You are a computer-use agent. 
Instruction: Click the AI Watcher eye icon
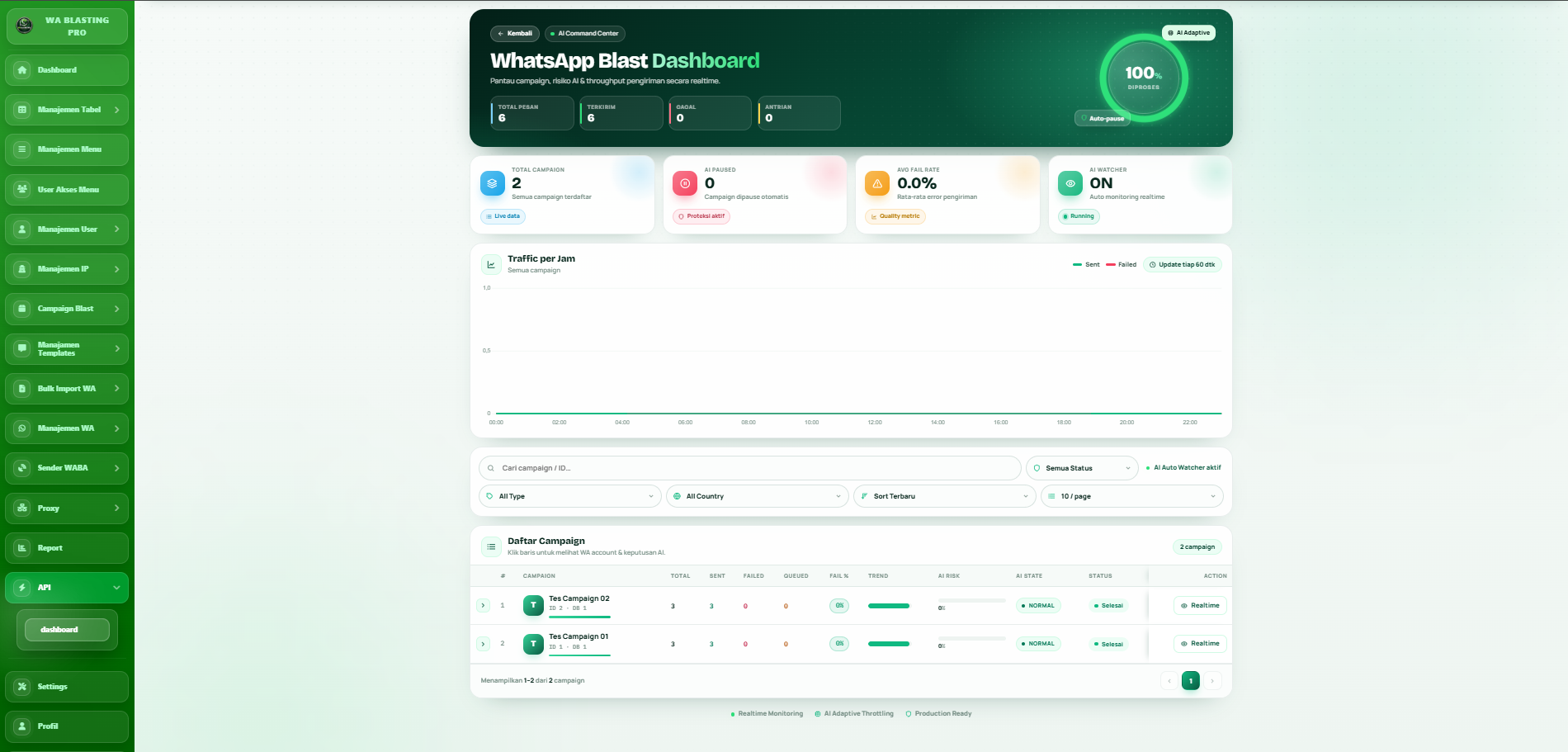pyautogui.click(x=1070, y=183)
